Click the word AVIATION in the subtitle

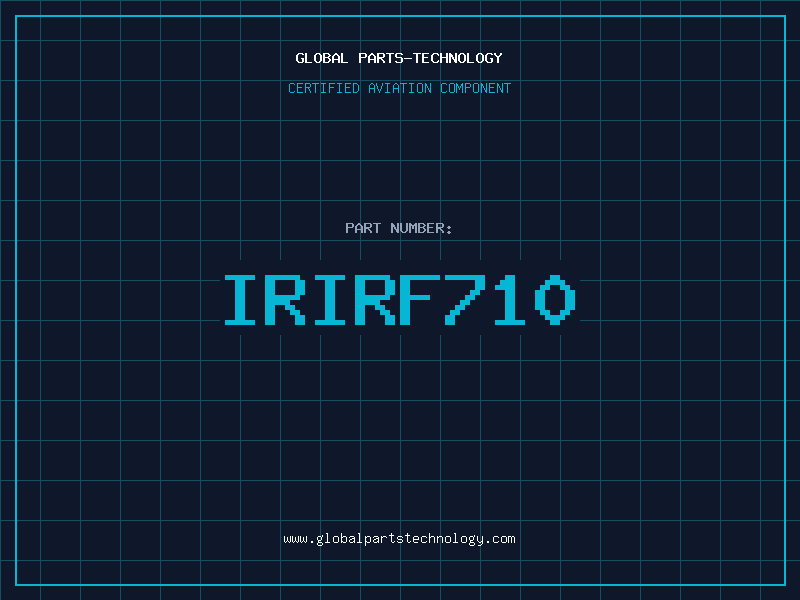coord(402,88)
